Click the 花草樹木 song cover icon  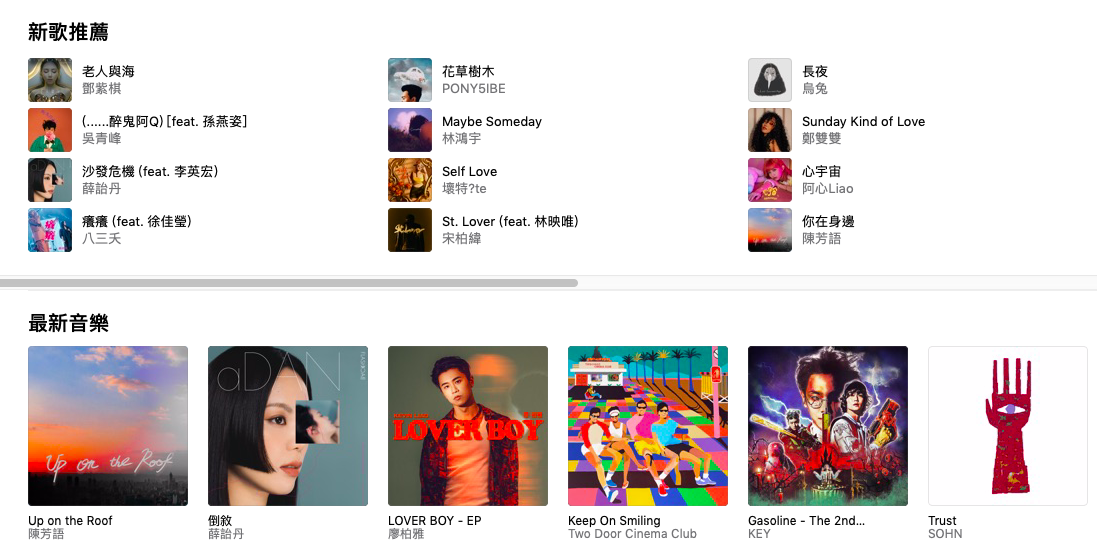[x=410, y=80]
